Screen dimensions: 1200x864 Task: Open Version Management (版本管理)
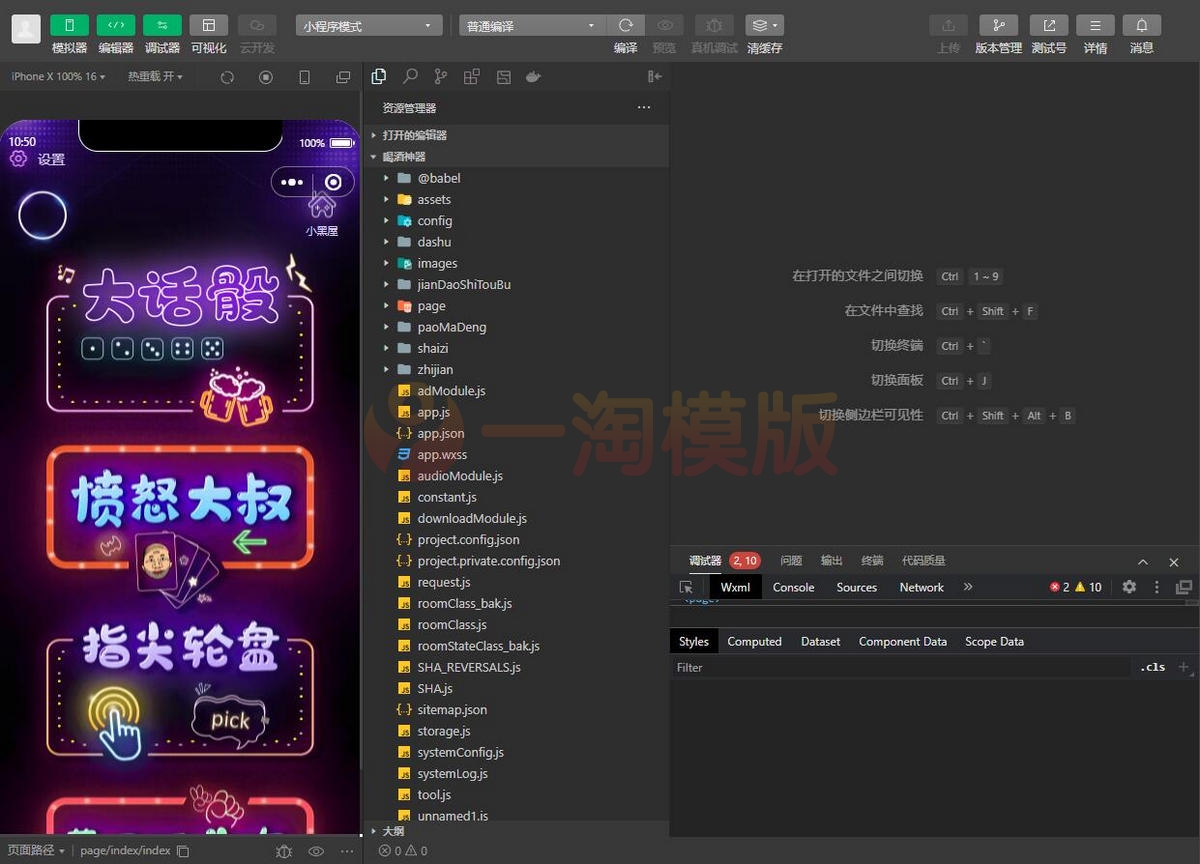[x=998, y=25]
